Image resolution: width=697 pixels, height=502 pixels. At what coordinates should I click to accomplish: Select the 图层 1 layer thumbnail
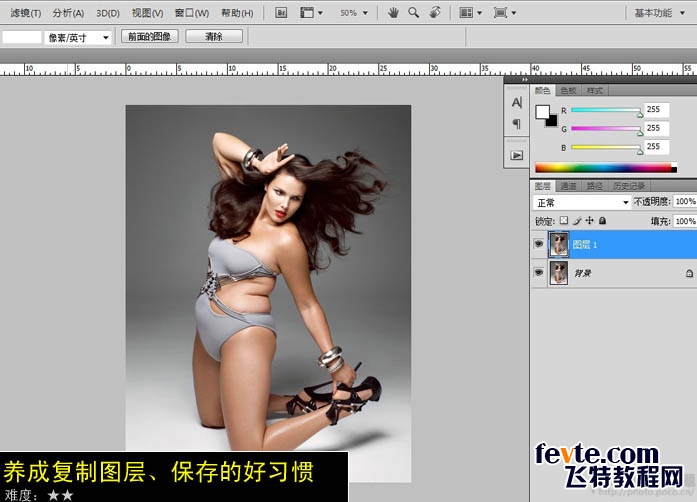(558, 244)
